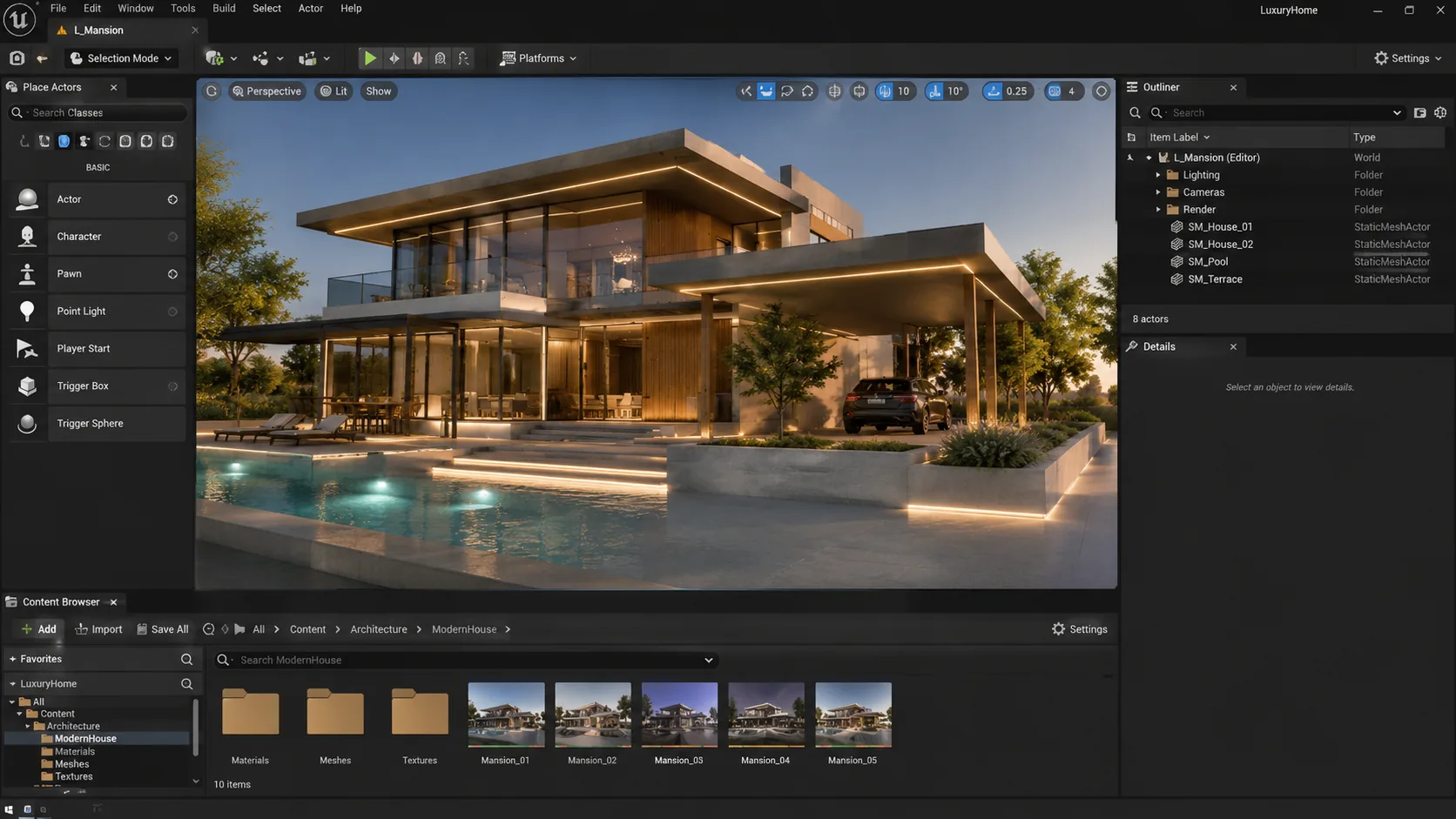This screenshot has height=819, width=1456.
Task: Click the Trigger Sphere actor icon
Action: coord(27,424)
